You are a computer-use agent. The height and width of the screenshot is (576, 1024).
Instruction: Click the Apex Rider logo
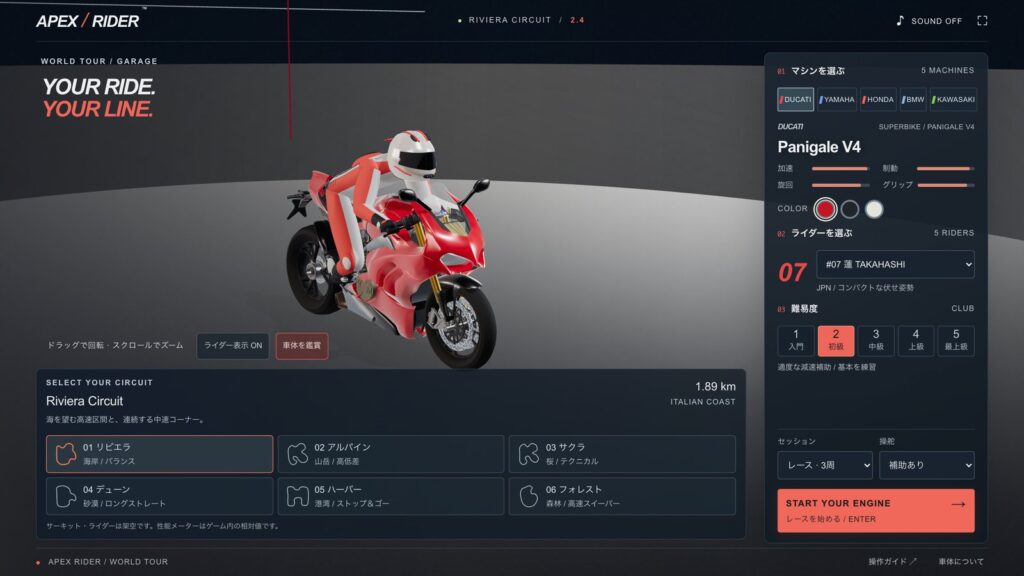(x=88, y=21)
